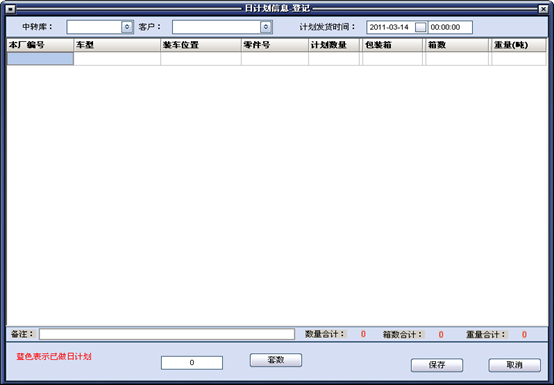Click the 数量合计 red value
Screen dimensions: 554x385
pyautogui.click(x=363, y=334)
